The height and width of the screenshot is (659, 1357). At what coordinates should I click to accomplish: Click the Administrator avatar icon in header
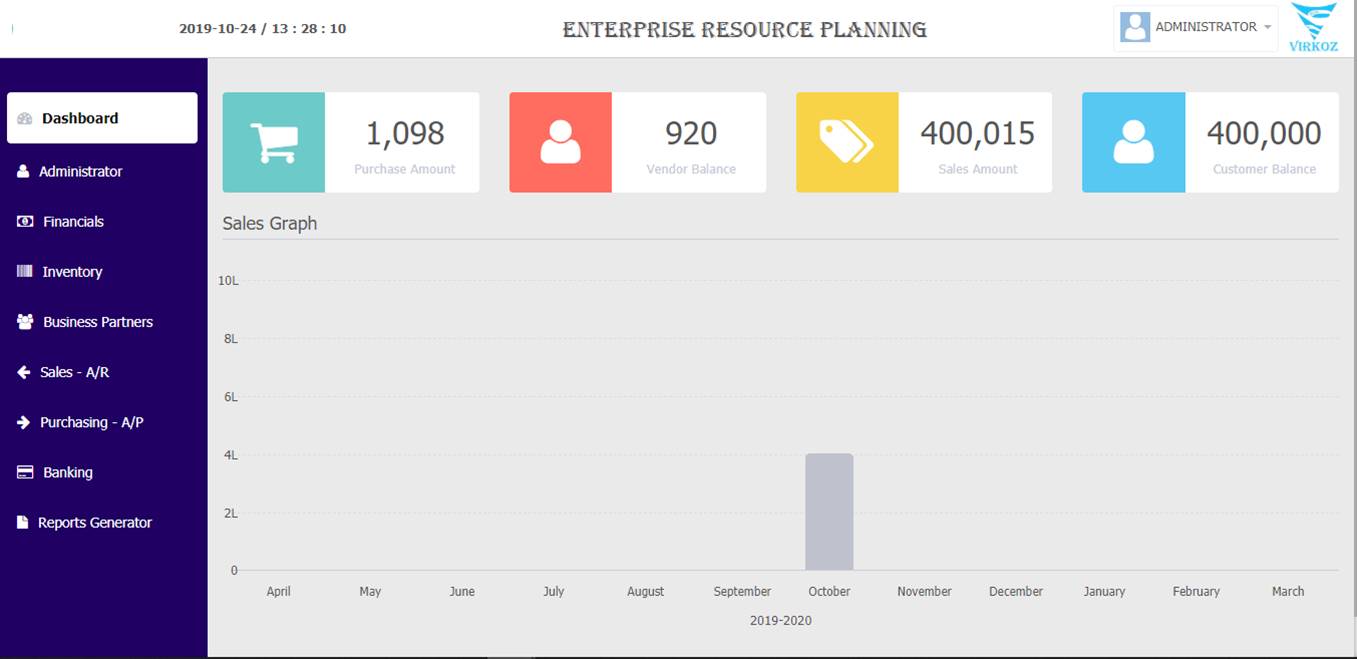click(1135, 27)
